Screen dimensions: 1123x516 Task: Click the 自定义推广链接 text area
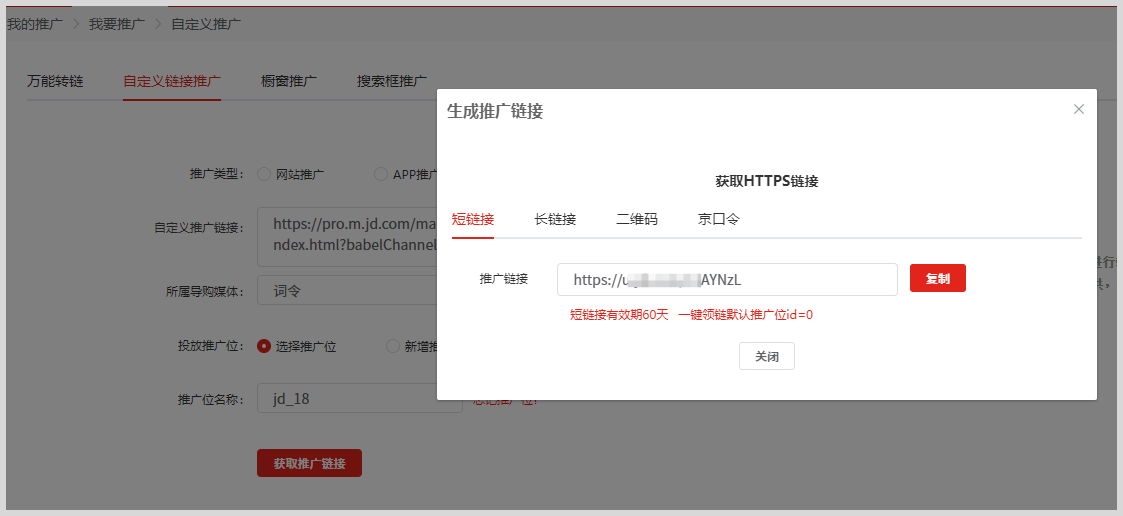pos(347,235)
